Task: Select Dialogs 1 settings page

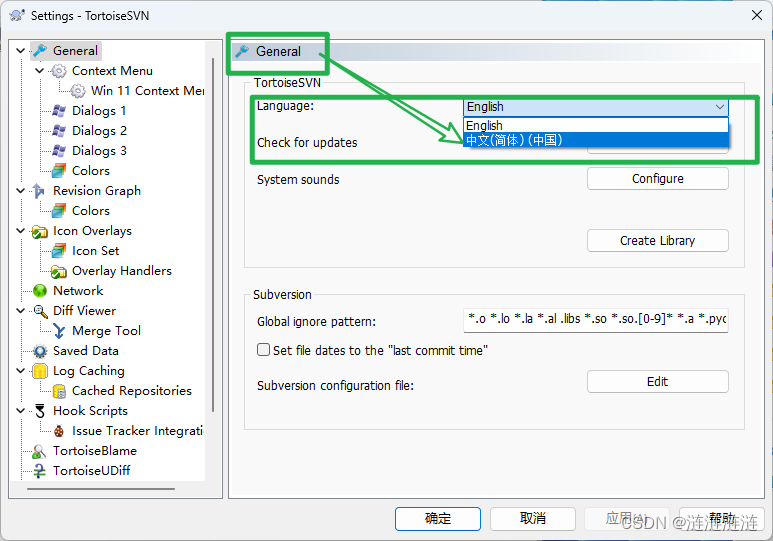Action: pyautogui.click(x=99, y=110)
